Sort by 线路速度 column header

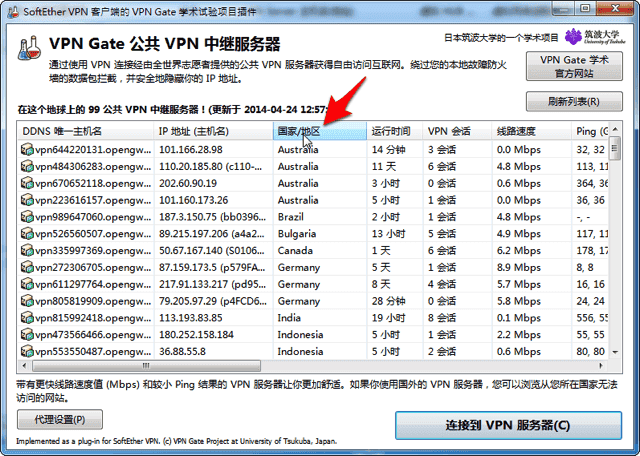pyautogui.click(x=531, y=131)
